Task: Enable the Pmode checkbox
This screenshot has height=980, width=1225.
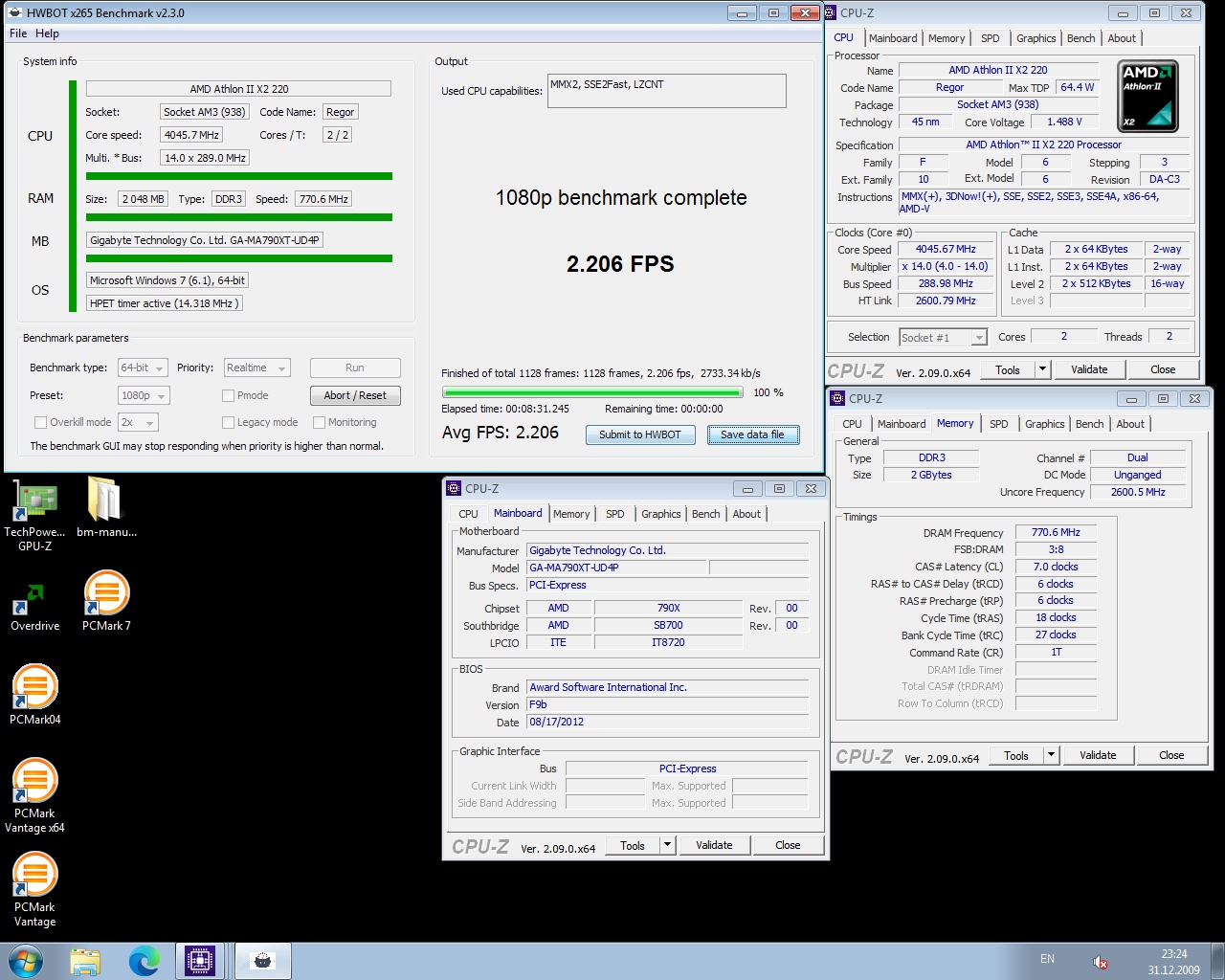Action: pyautogui.click(x=228, y=395)
